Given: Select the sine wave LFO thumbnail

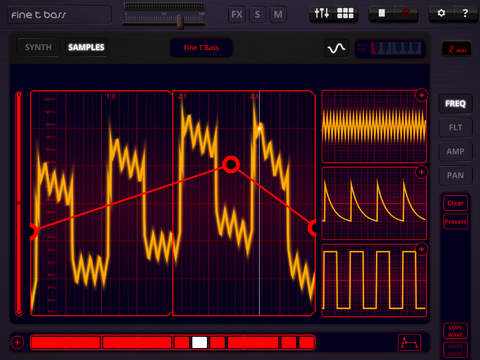Looking at the screenshot, I should point(374,126).
